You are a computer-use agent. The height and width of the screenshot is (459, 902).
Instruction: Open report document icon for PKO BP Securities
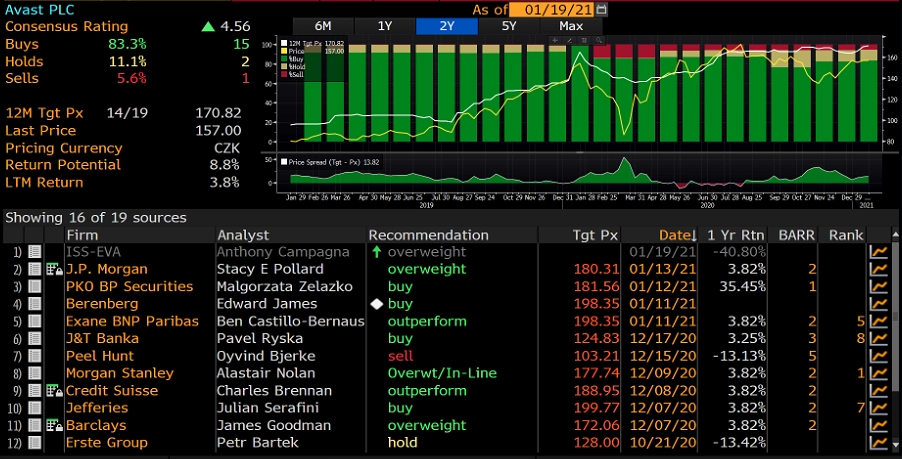pyautogui.click(x=35, y=286)
